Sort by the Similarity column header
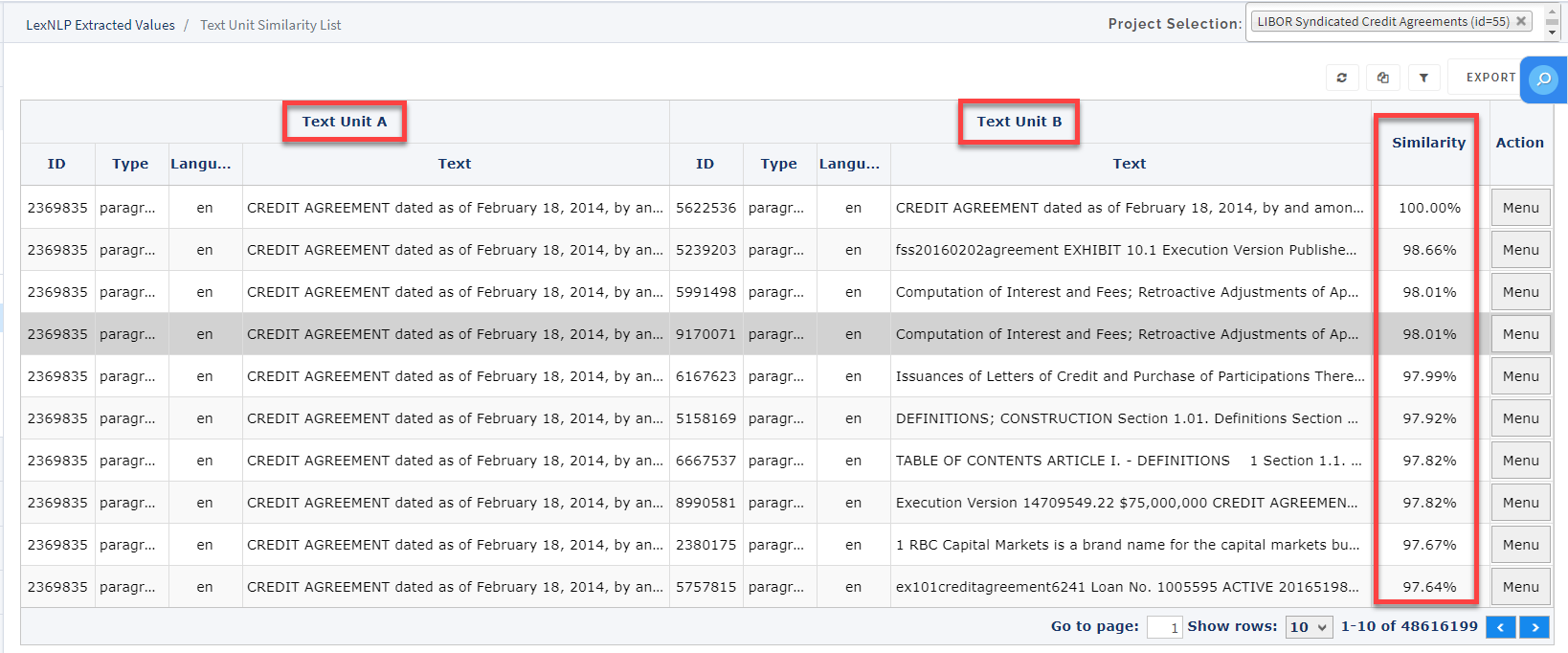The height and width of the screenshot is (653, 1568). click(1428, 143)
